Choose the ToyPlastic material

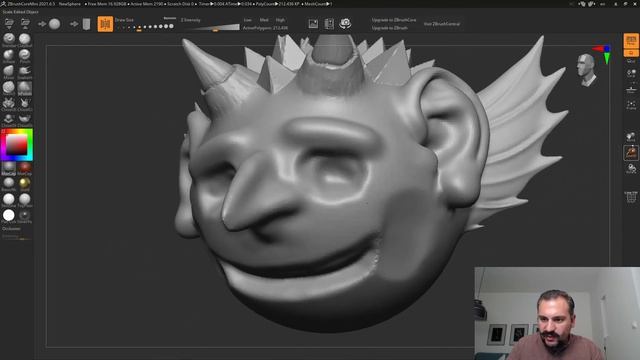pyautogui.click(x=24, y=199)
